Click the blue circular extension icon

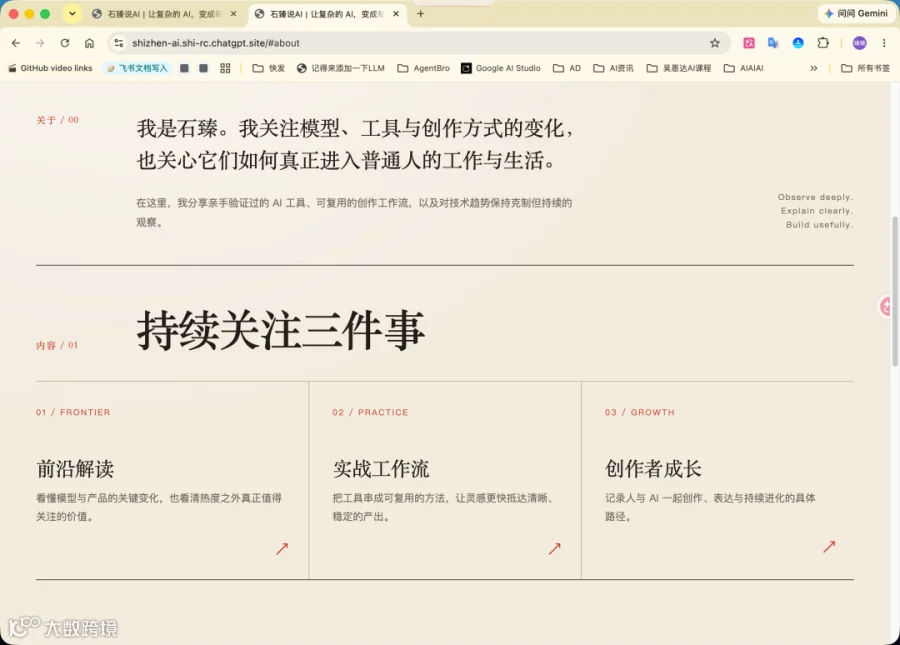tap(798, 43)
